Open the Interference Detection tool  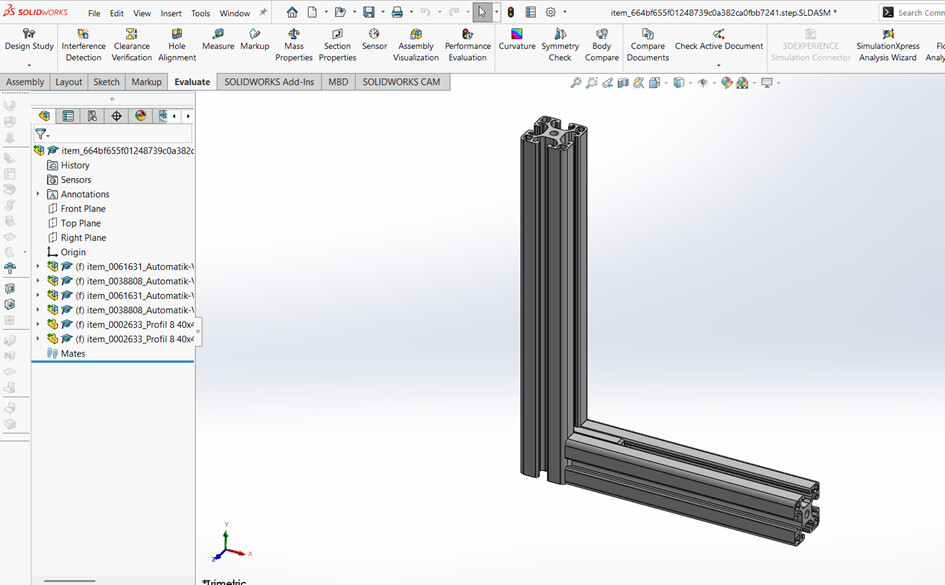[x=83, y=45]
